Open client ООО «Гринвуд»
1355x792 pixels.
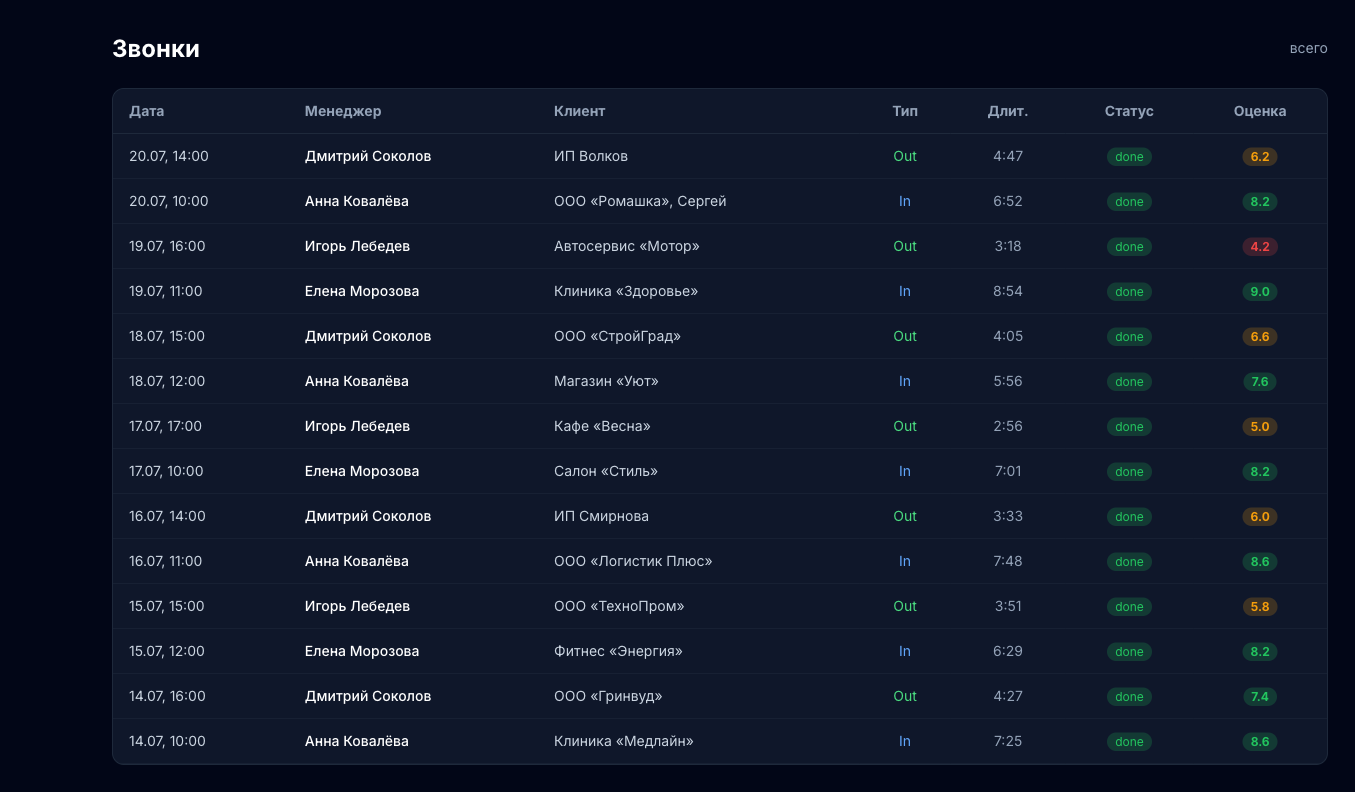pyautogui.click(x=608, y=696)
